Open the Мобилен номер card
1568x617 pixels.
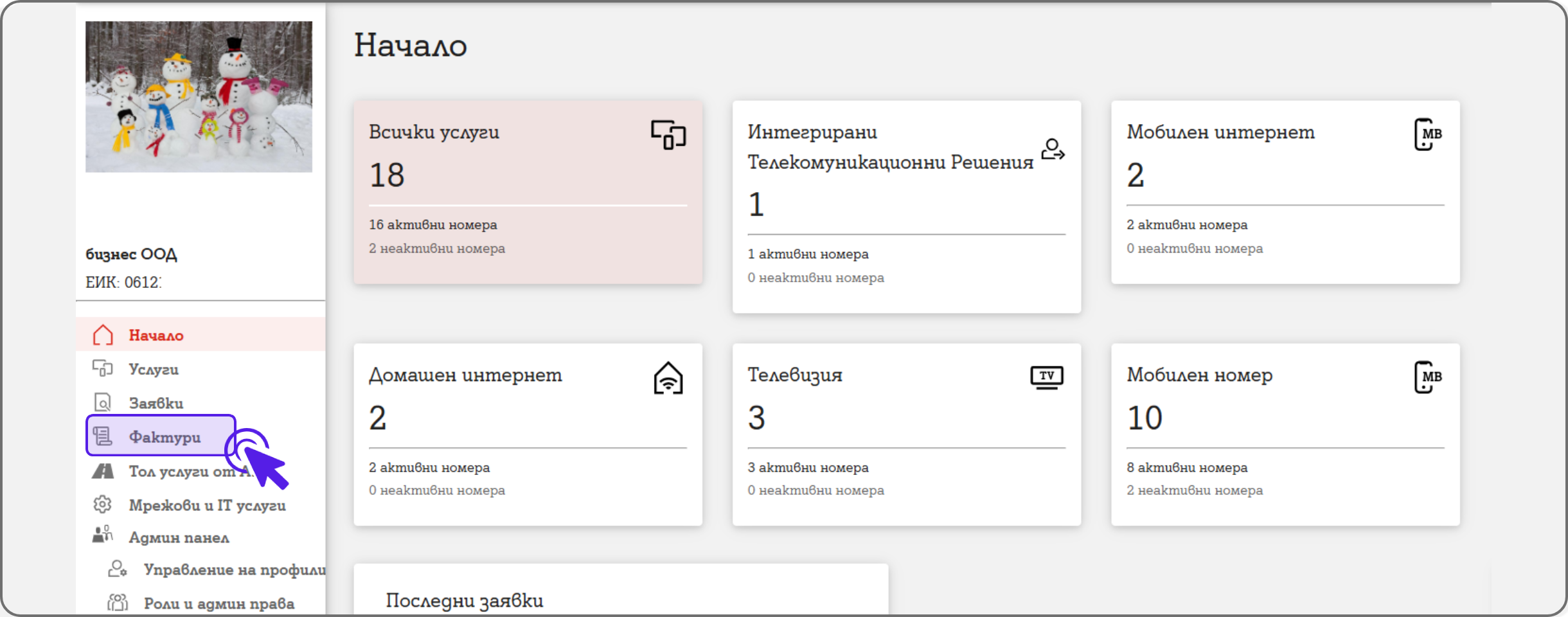pos(1285,434)
